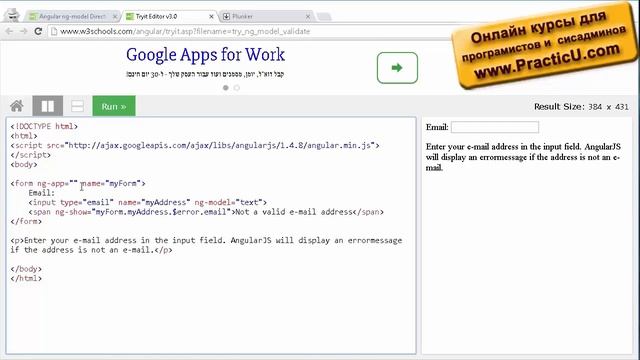This screenshot has width=640, height=360.
Task: Close the Plunker tab
Action: click(308, 16)
